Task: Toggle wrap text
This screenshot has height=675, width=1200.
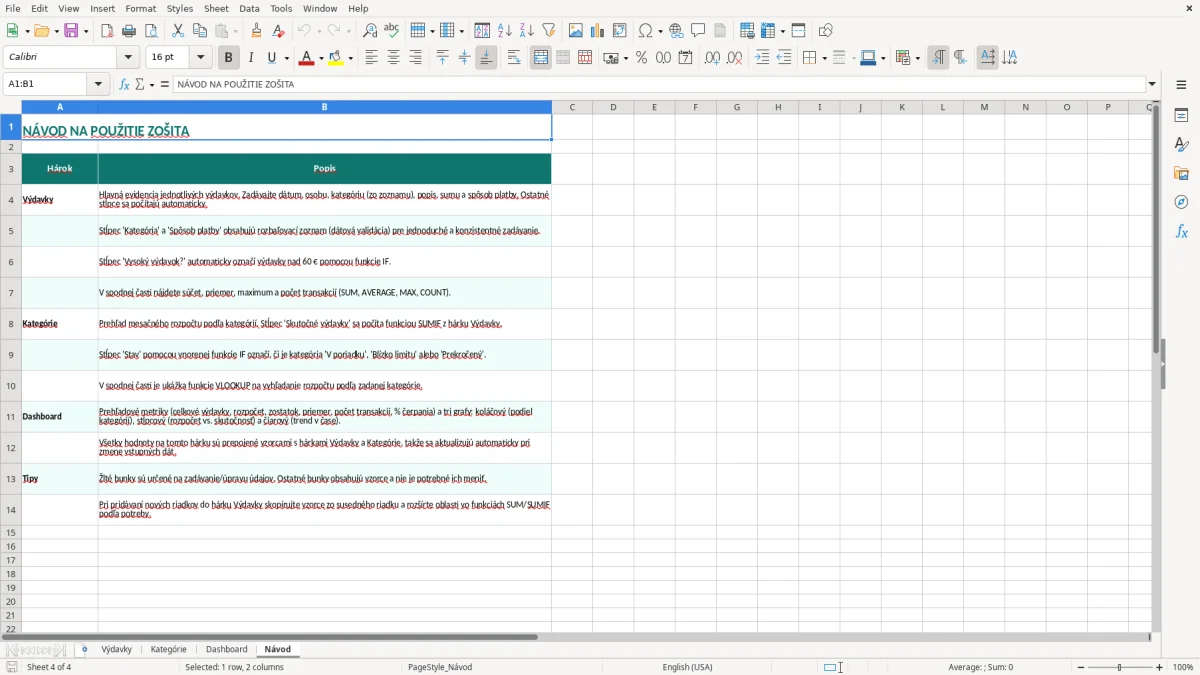Action: (514, 58)
